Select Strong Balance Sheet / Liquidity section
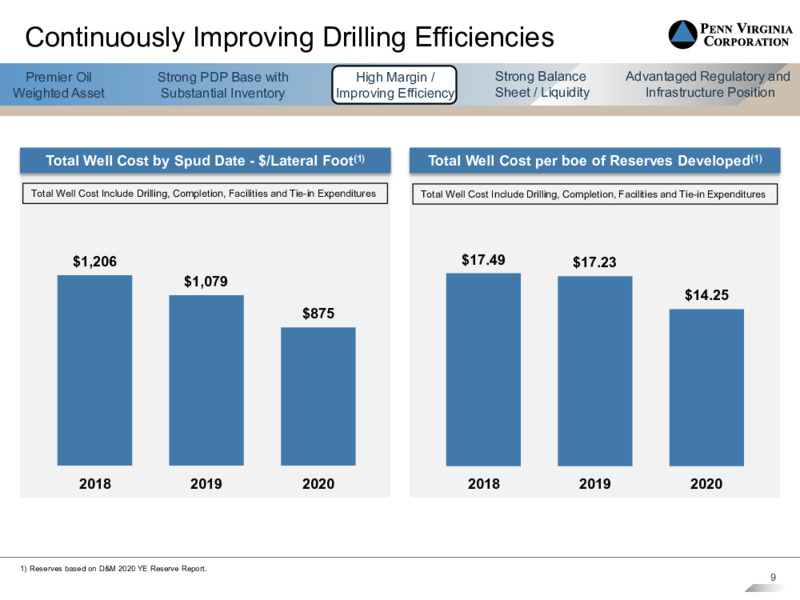The image size is (800, 600). click(542, 84)
